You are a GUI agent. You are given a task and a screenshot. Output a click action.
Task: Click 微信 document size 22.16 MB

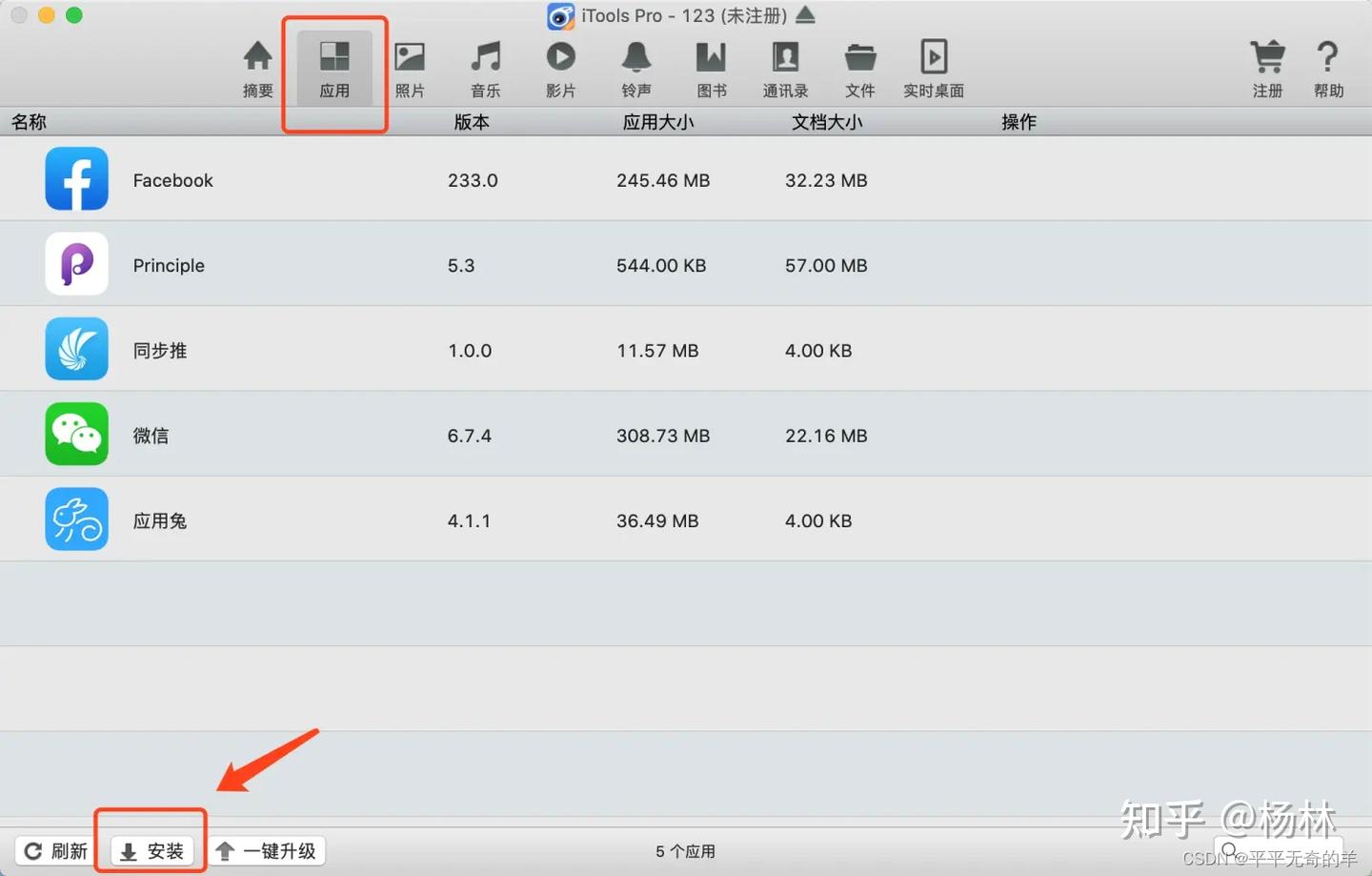tap(826, 436)
